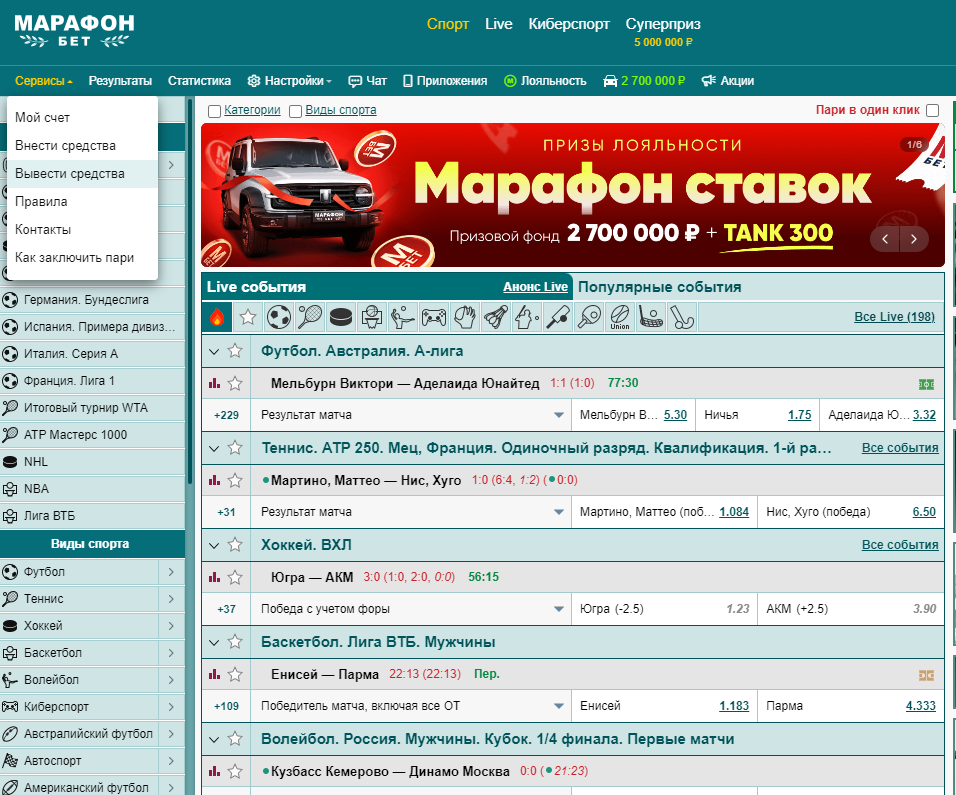The image size is (956, 795).
Task: Open statistics chart for Мартино — Нис match
Action: point(214,480)
